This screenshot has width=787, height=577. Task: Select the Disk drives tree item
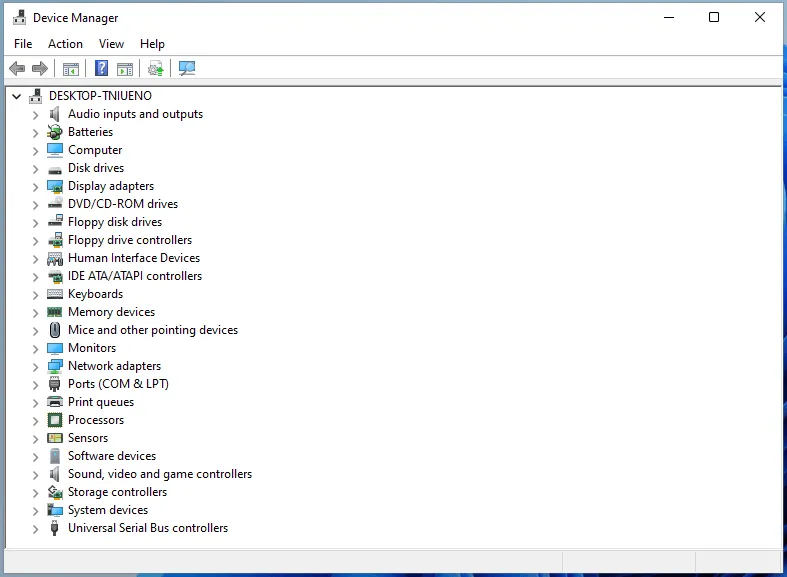[96, 168]
